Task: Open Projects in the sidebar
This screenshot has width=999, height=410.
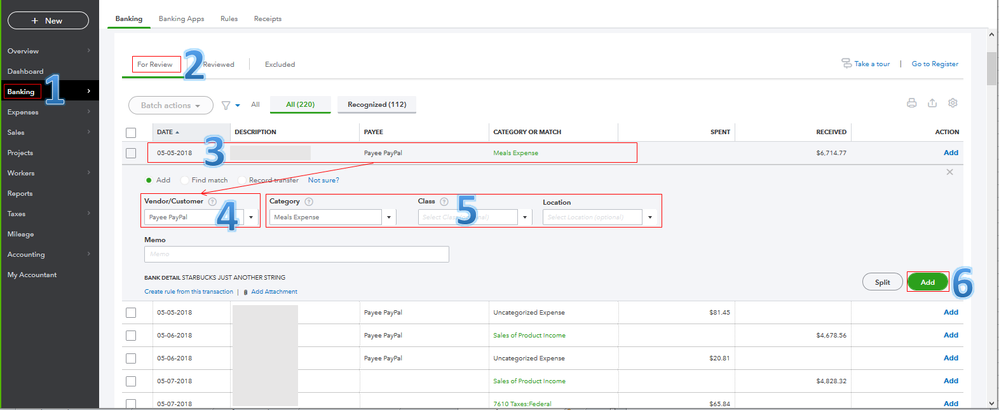Action: click(x=20, y=153)
